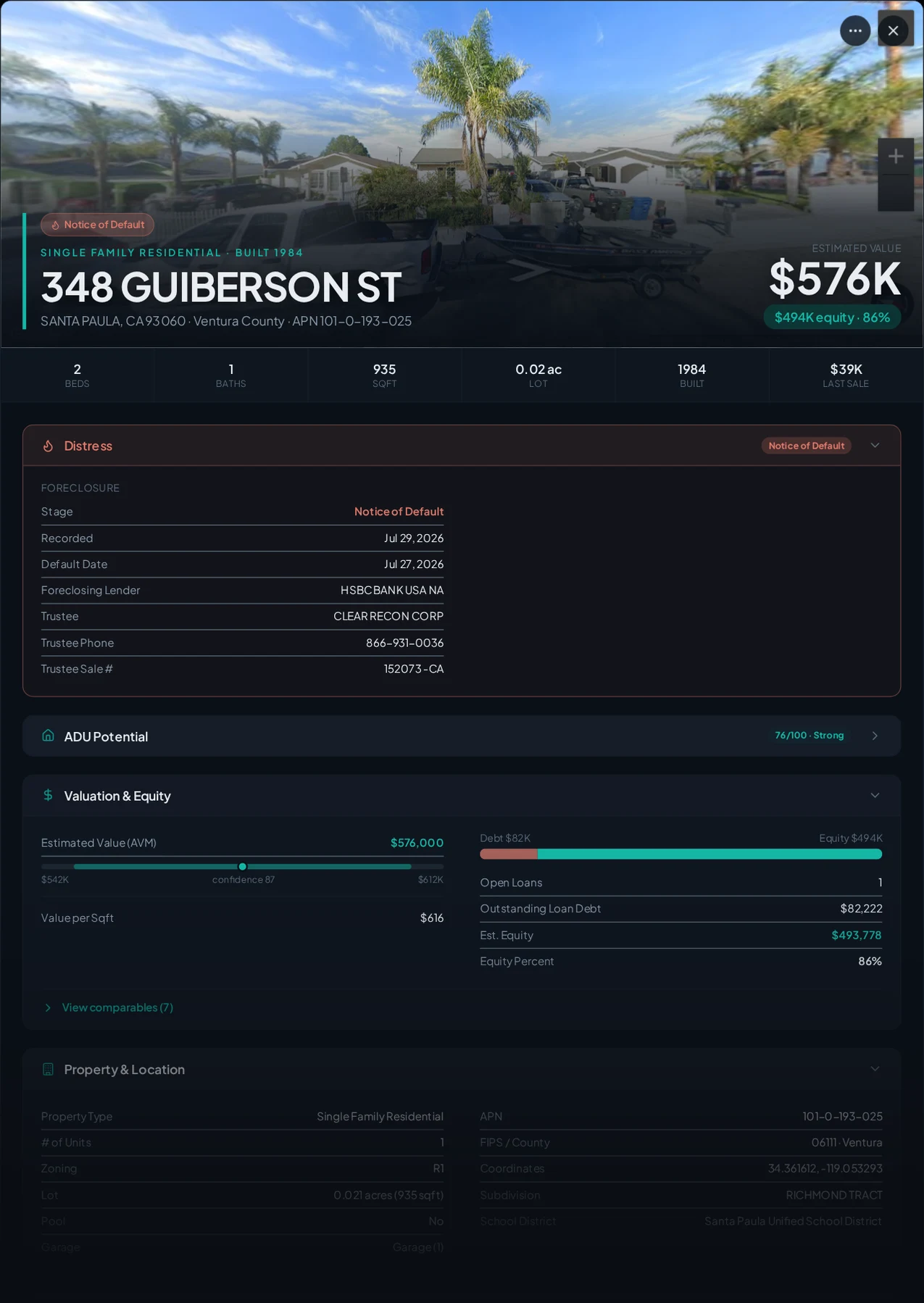Click the Subdivision RICHMOND TRACT value

tap(834, 1195)
